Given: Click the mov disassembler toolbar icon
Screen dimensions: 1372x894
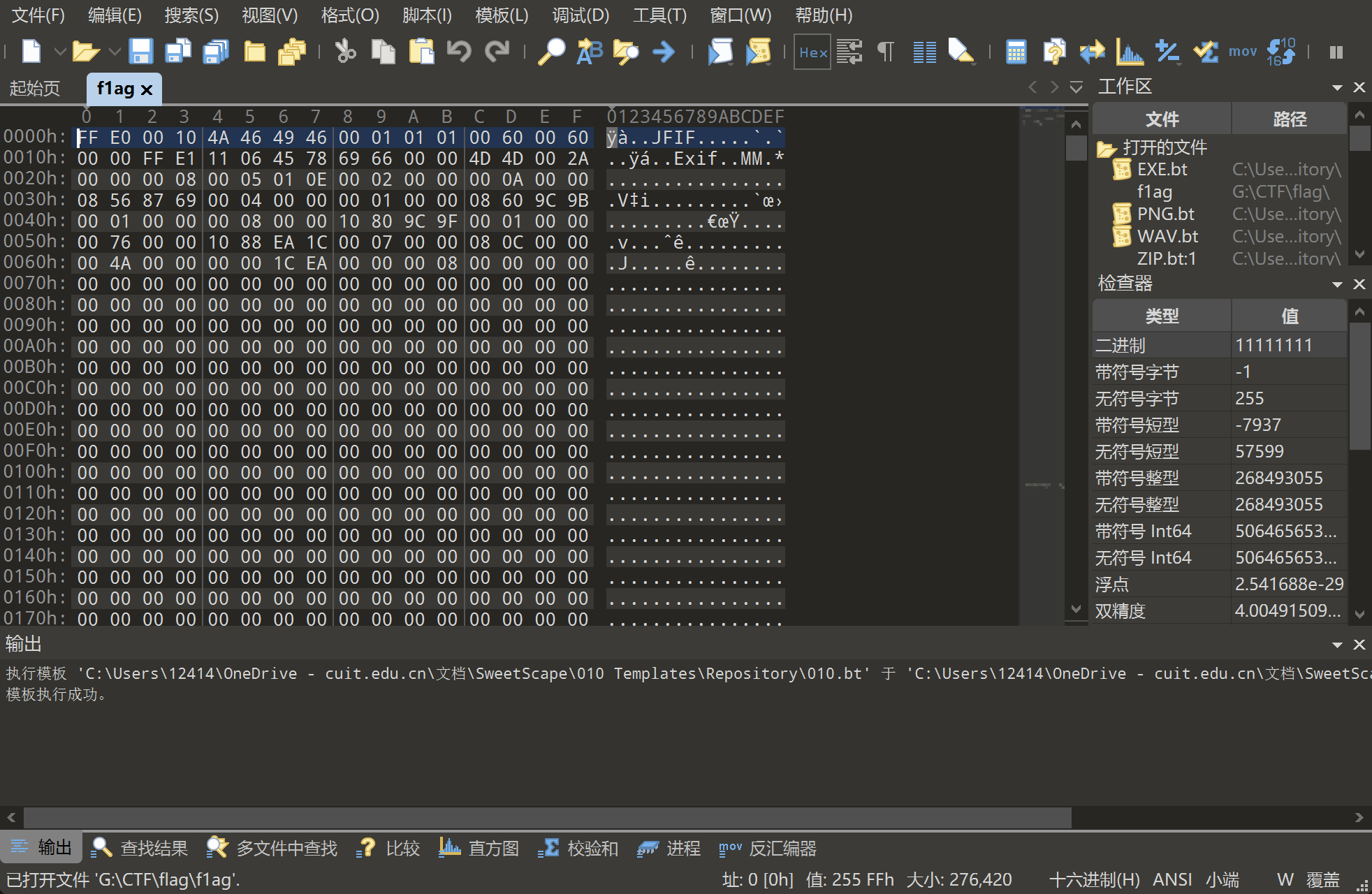Looking at the screenshot, I should pos(1243,52).
